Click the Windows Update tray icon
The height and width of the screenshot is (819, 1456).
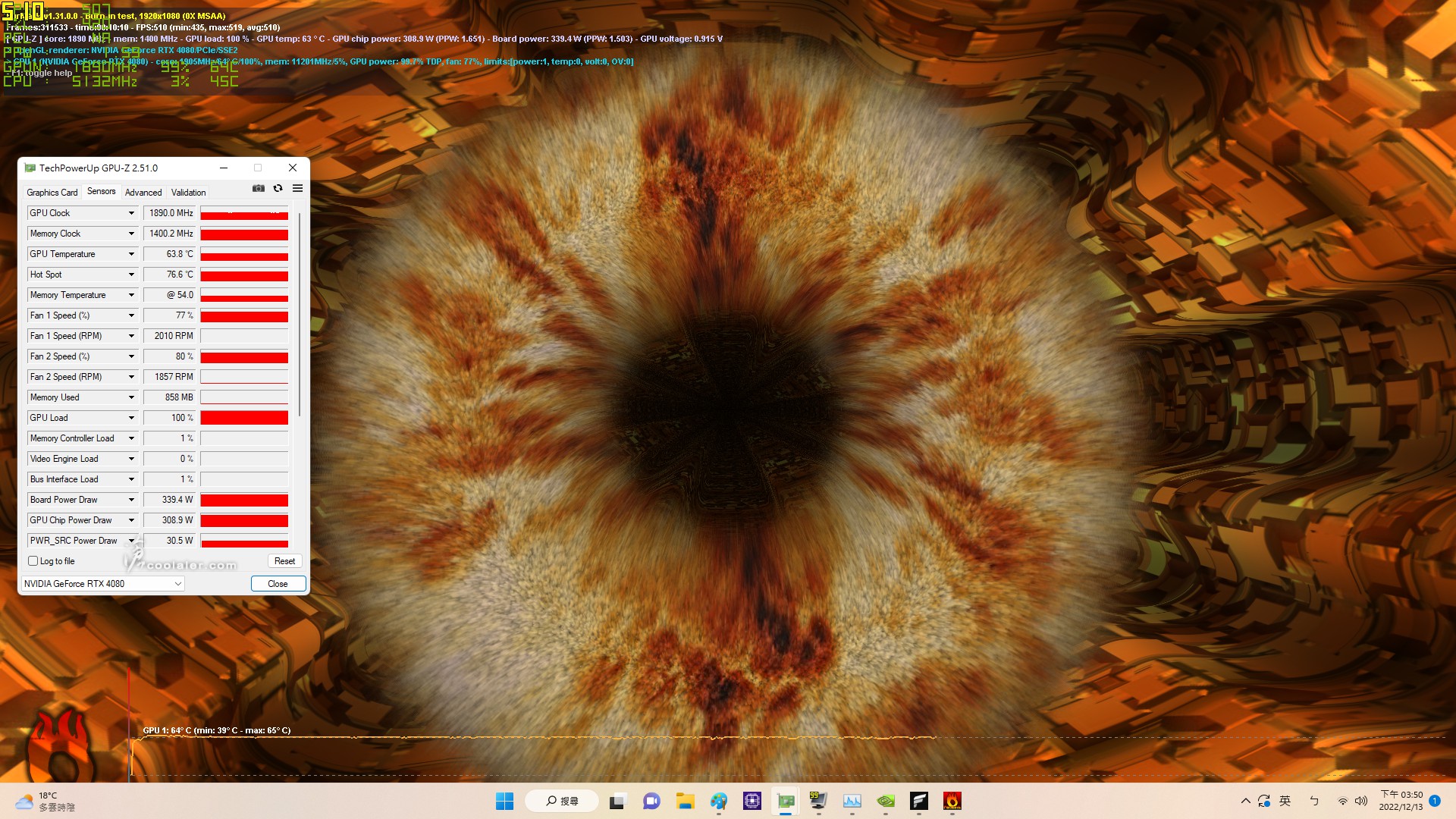tap(1264, 801)
